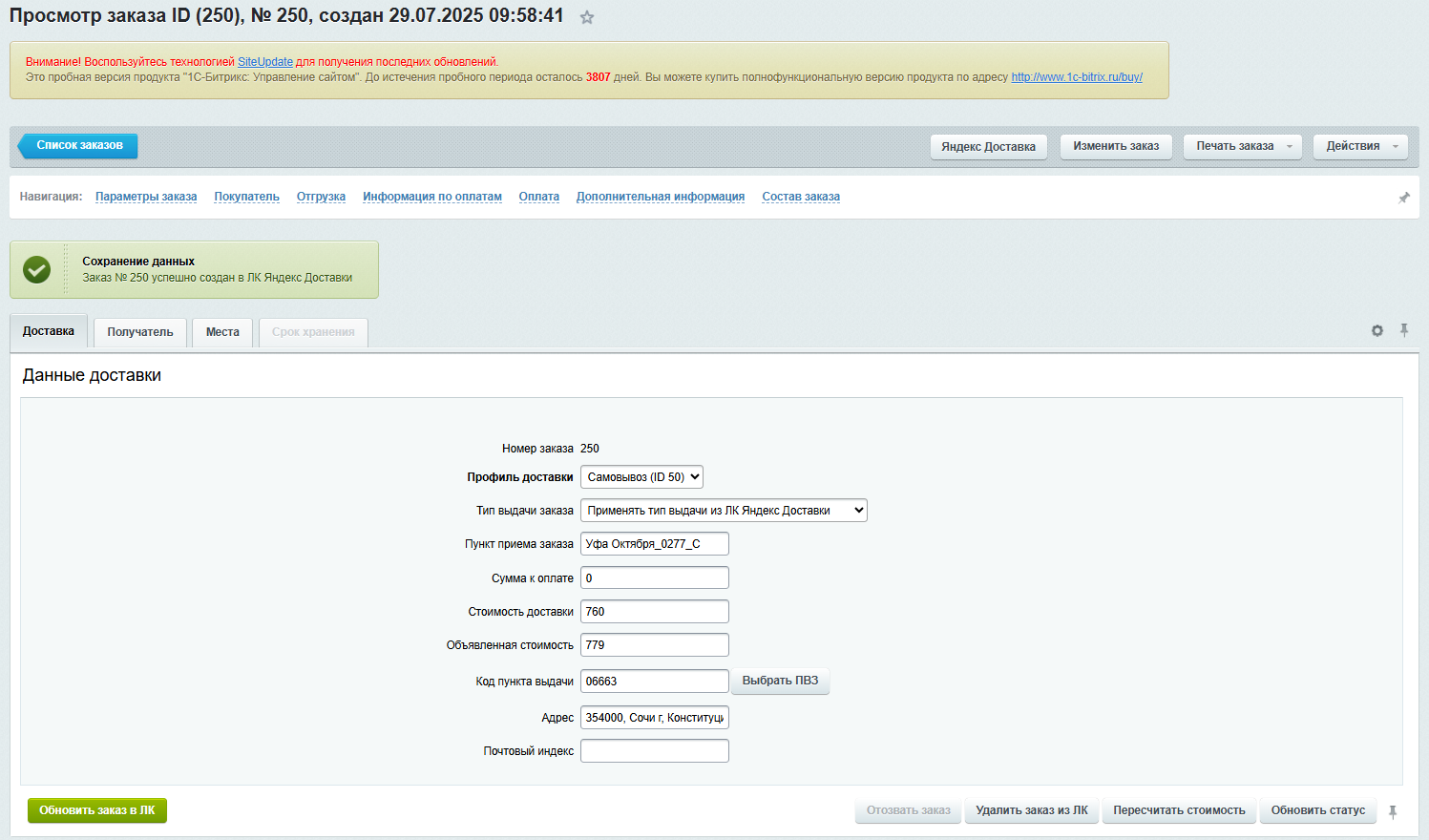Switch to Получатель tab
The width and height of the screenshot is (1429, 840).
[140, 332]
